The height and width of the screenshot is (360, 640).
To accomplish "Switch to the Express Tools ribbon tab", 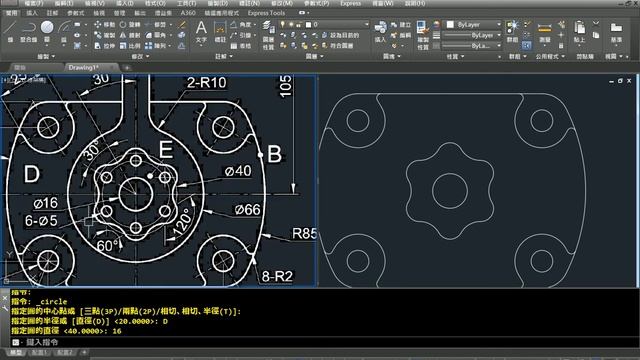I will coord(266,13).
